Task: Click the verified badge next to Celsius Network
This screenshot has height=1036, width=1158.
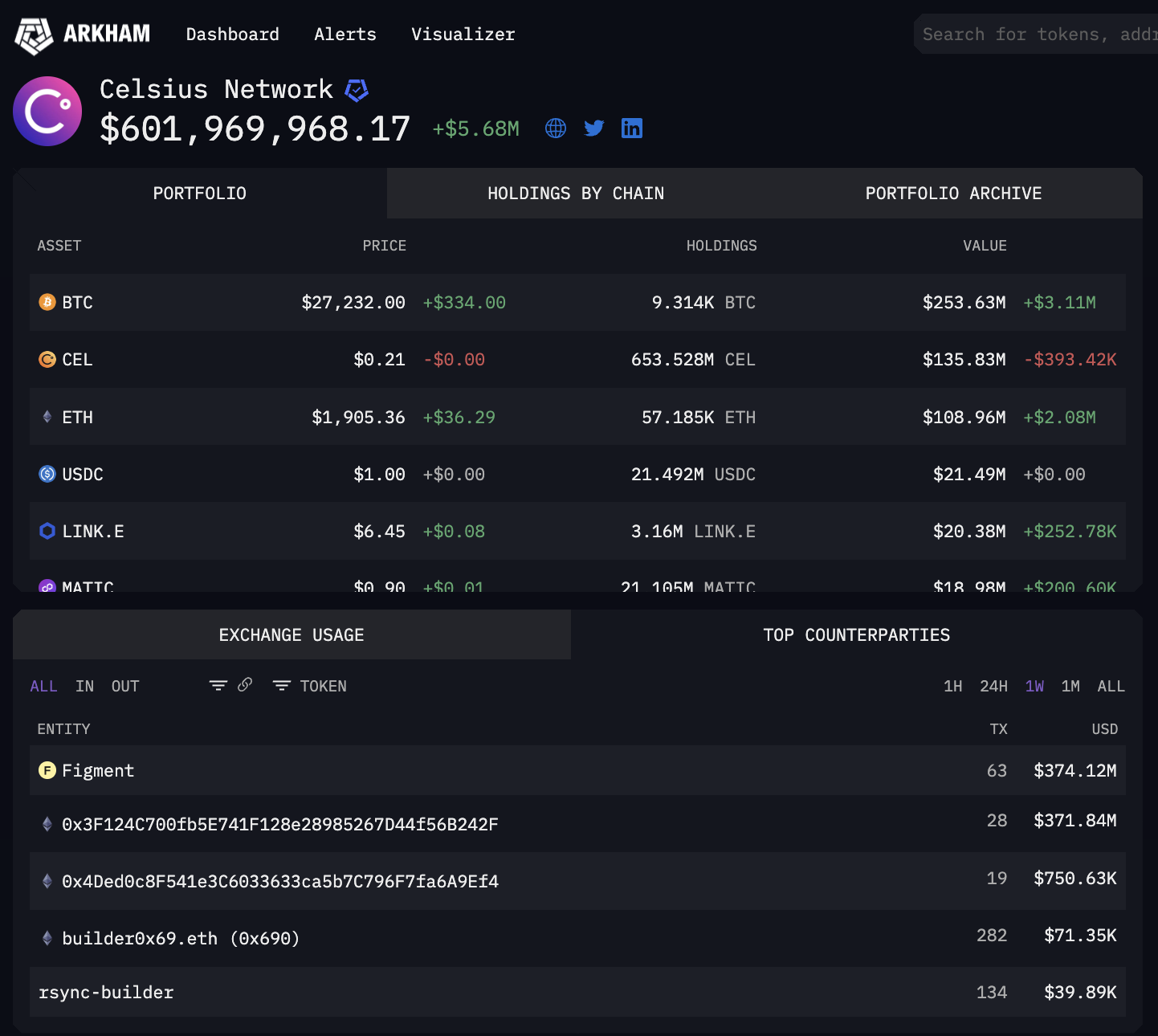Action: (x=357, y=89)
